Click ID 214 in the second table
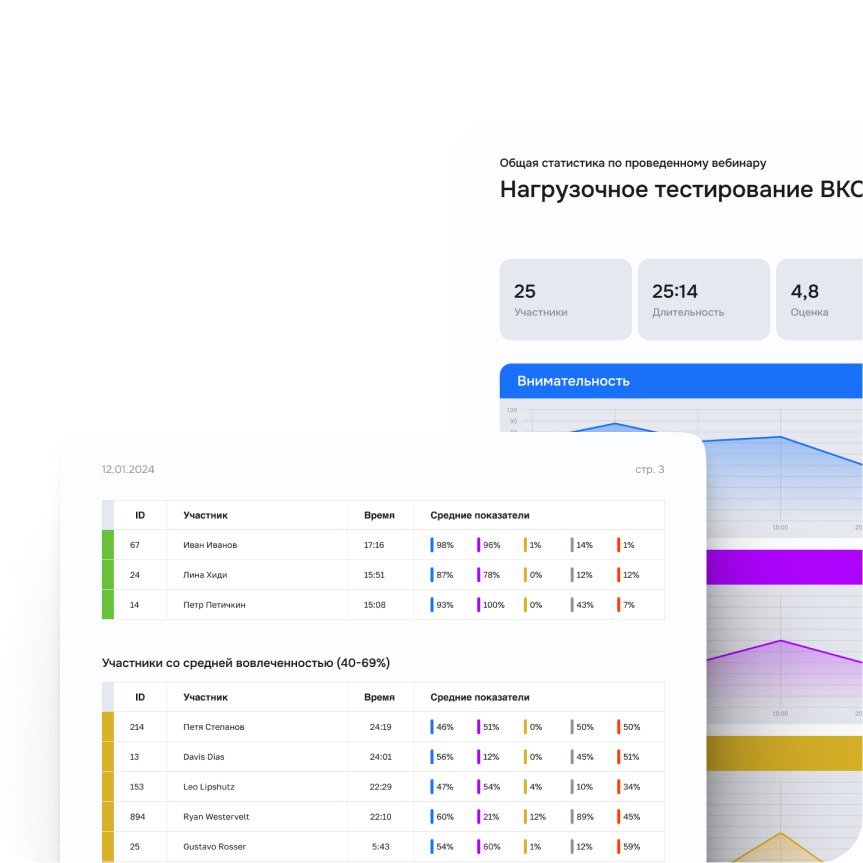Screen dimensions: 863x863 point(136,727)
